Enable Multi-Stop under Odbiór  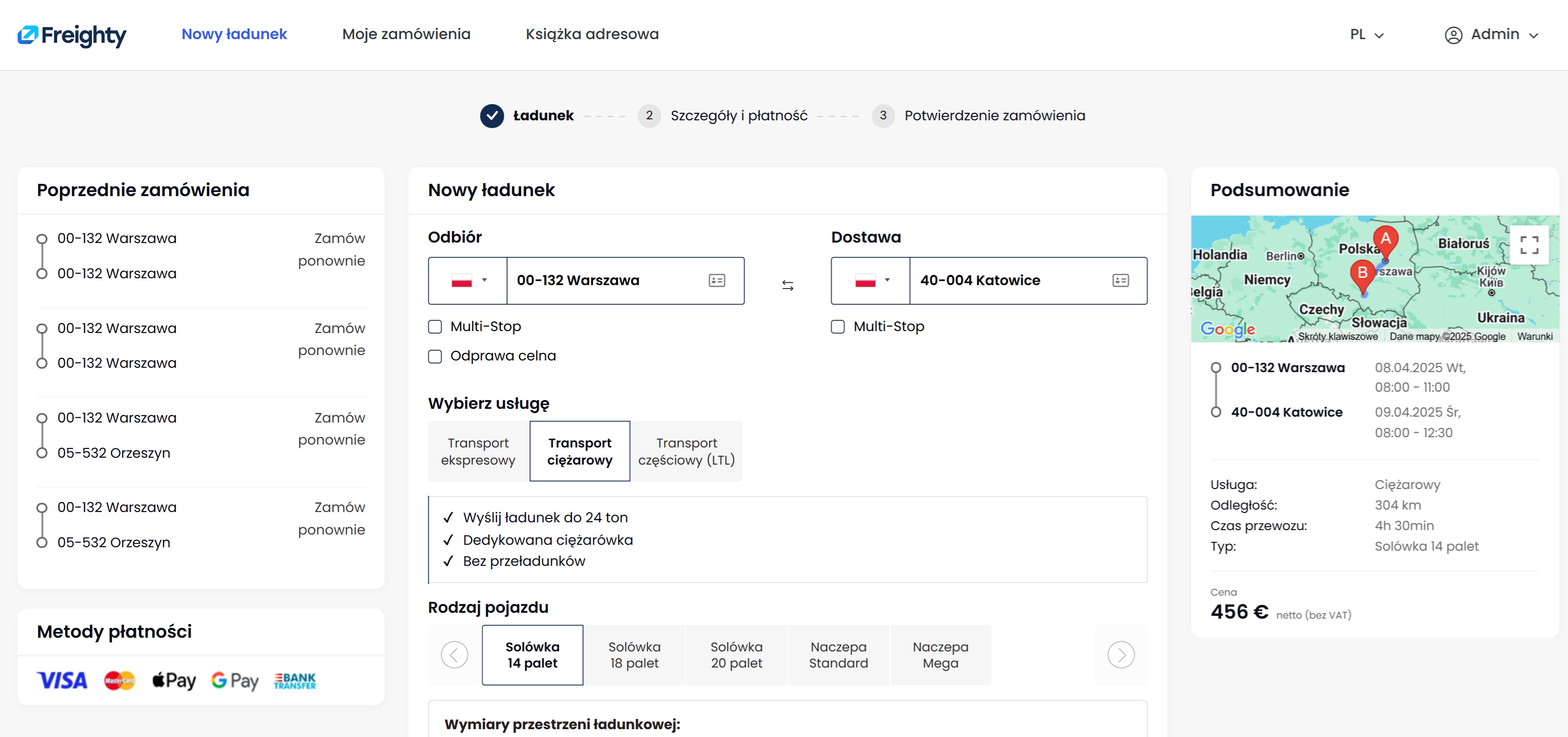[x=435, y=327]
